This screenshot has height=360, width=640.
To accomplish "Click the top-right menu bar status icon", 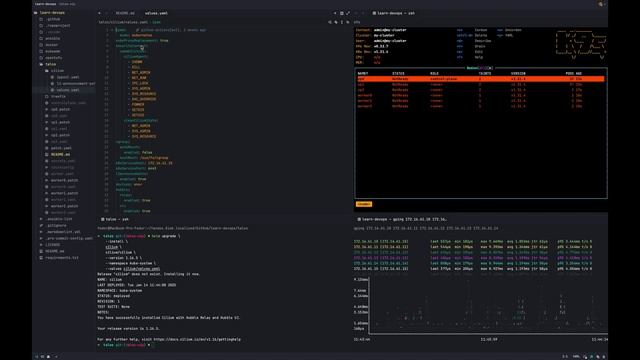I will [600, 4].
